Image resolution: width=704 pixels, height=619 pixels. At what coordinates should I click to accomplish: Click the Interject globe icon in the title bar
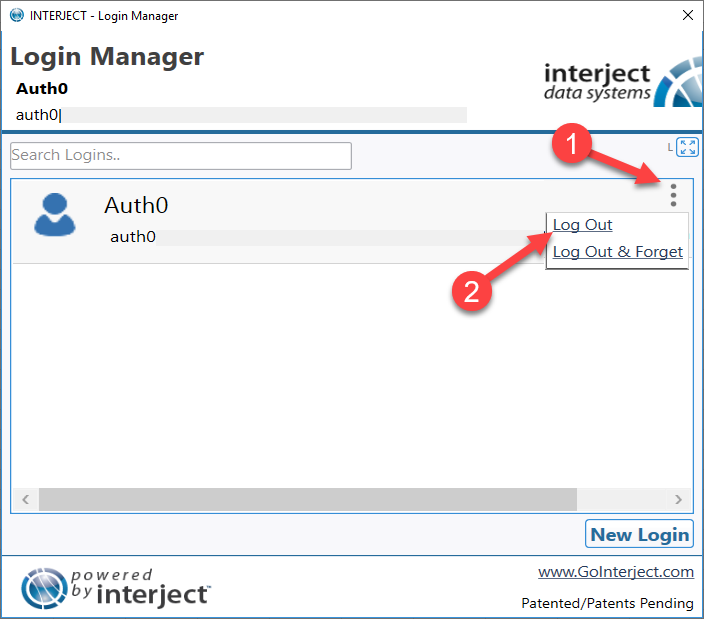click(x=17, y=15)
